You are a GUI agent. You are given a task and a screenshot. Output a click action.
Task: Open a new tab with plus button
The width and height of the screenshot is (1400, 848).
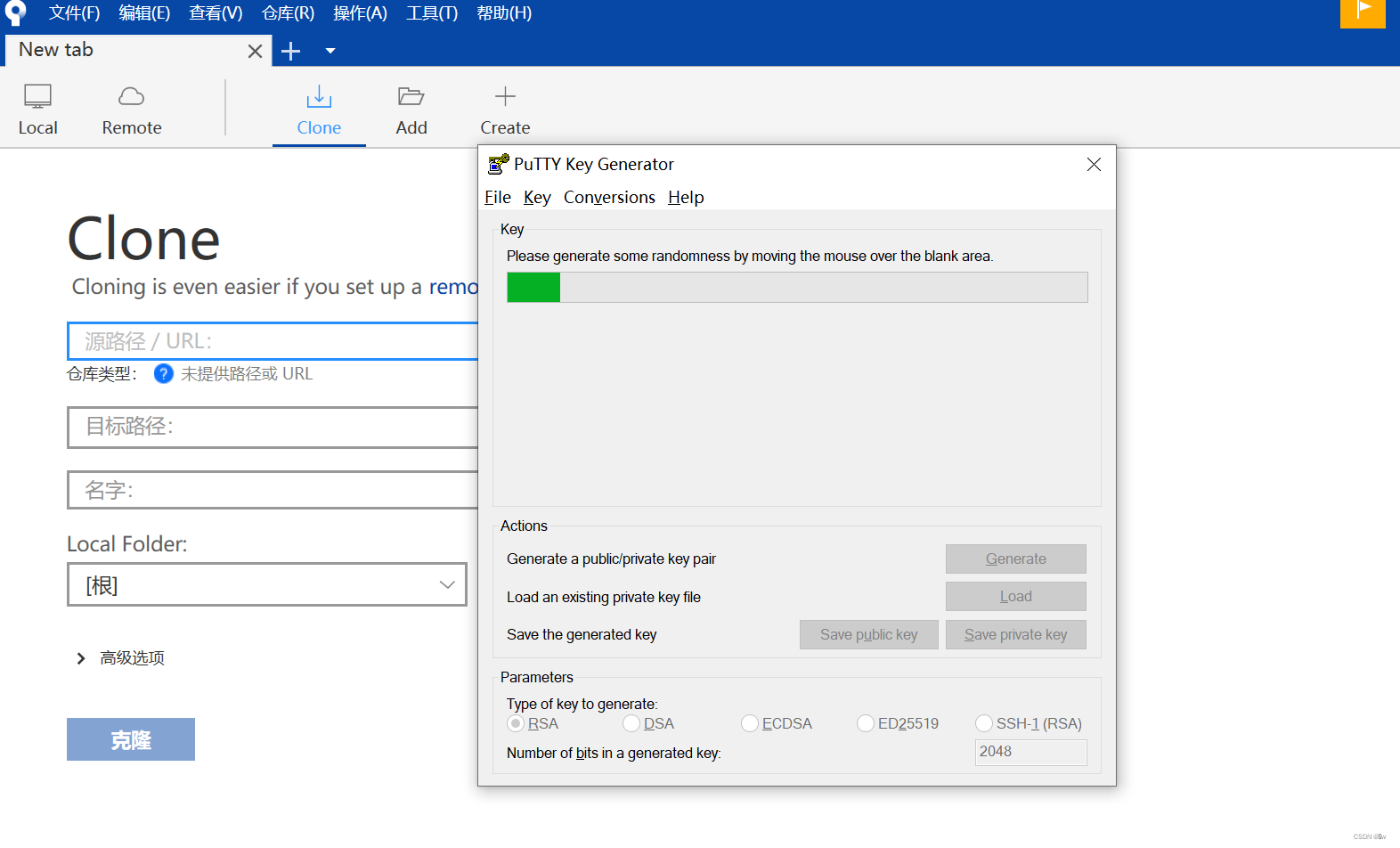click(290, 51)
